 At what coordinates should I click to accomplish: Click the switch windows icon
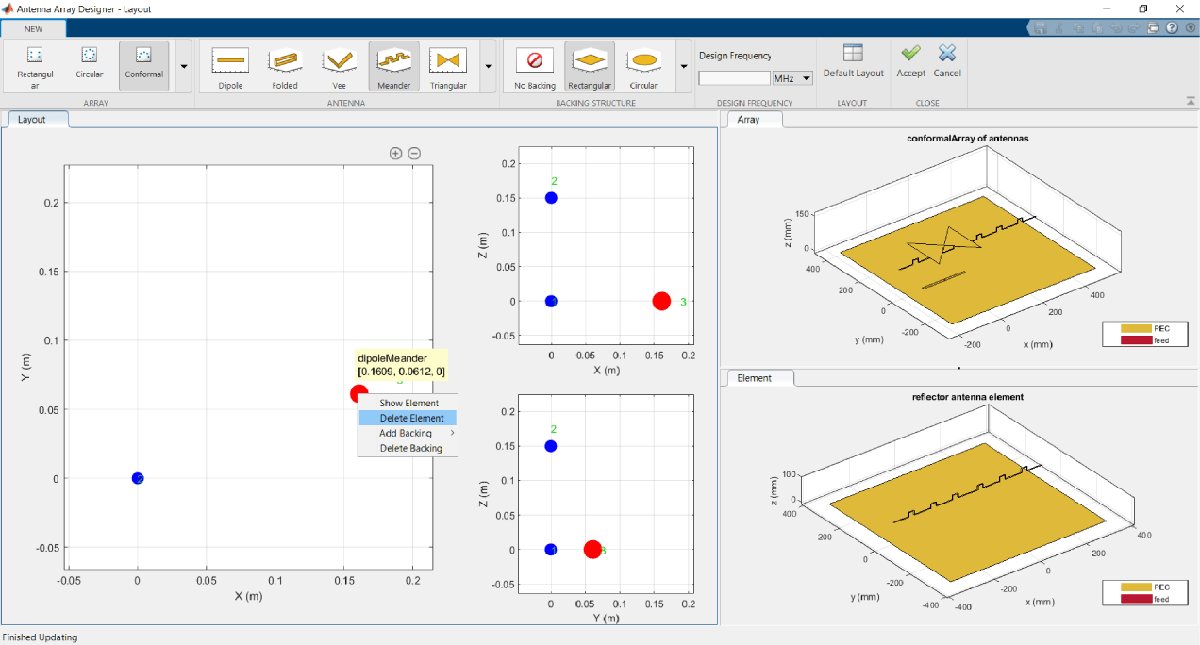1153,29
